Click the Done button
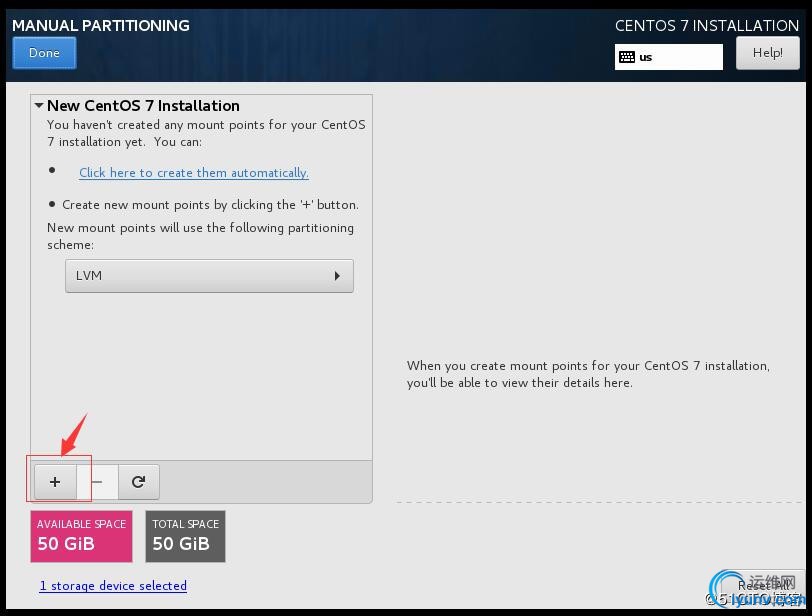812x616 pixels. coord(44,53)
